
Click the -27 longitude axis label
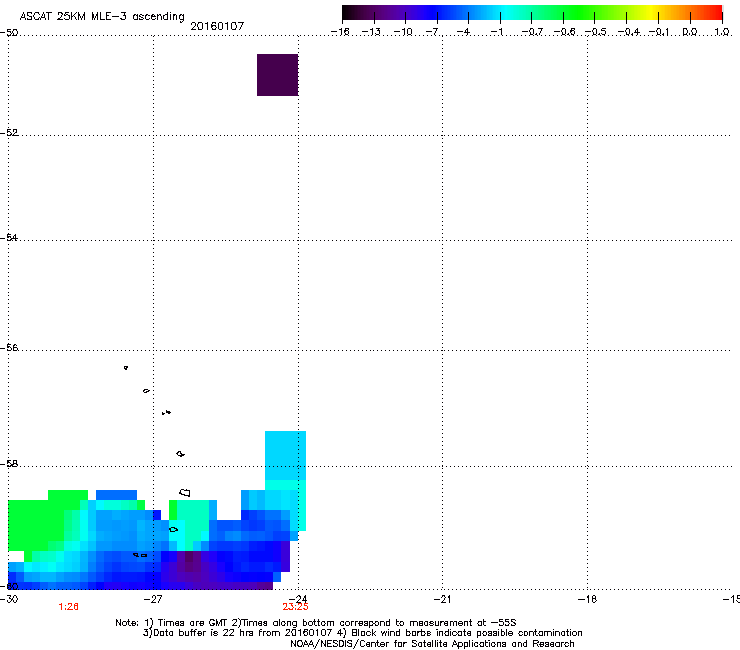pos(153,599)
